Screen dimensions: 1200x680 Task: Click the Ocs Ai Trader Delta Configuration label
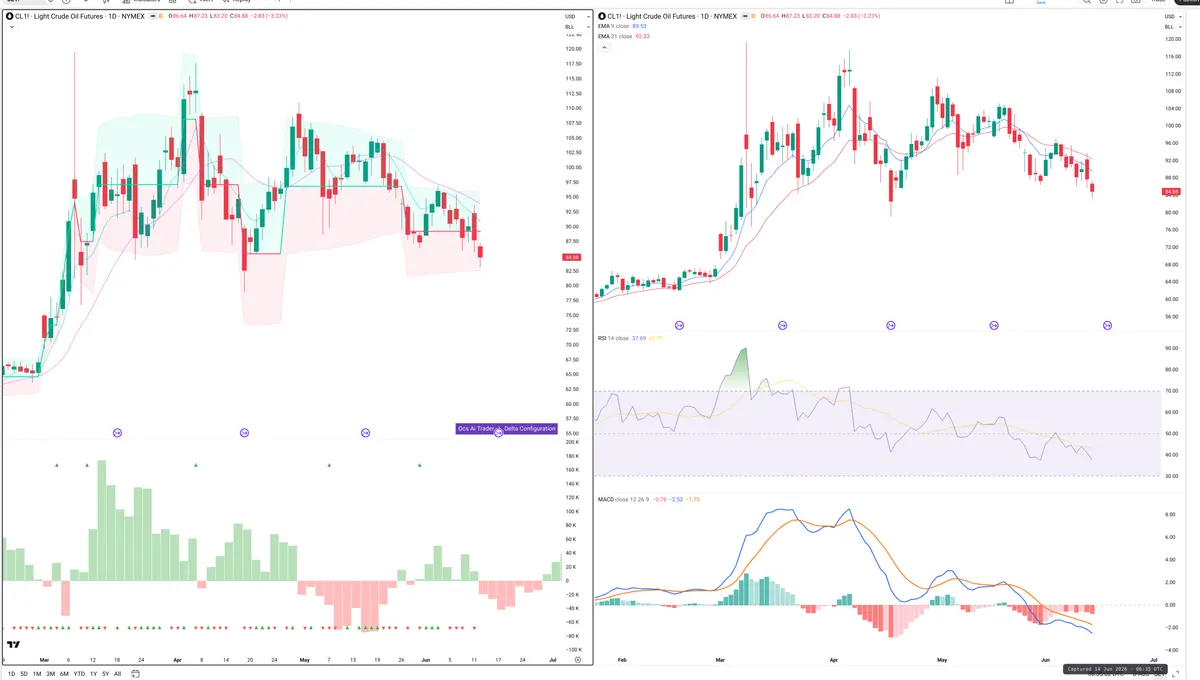click(506, 428)
